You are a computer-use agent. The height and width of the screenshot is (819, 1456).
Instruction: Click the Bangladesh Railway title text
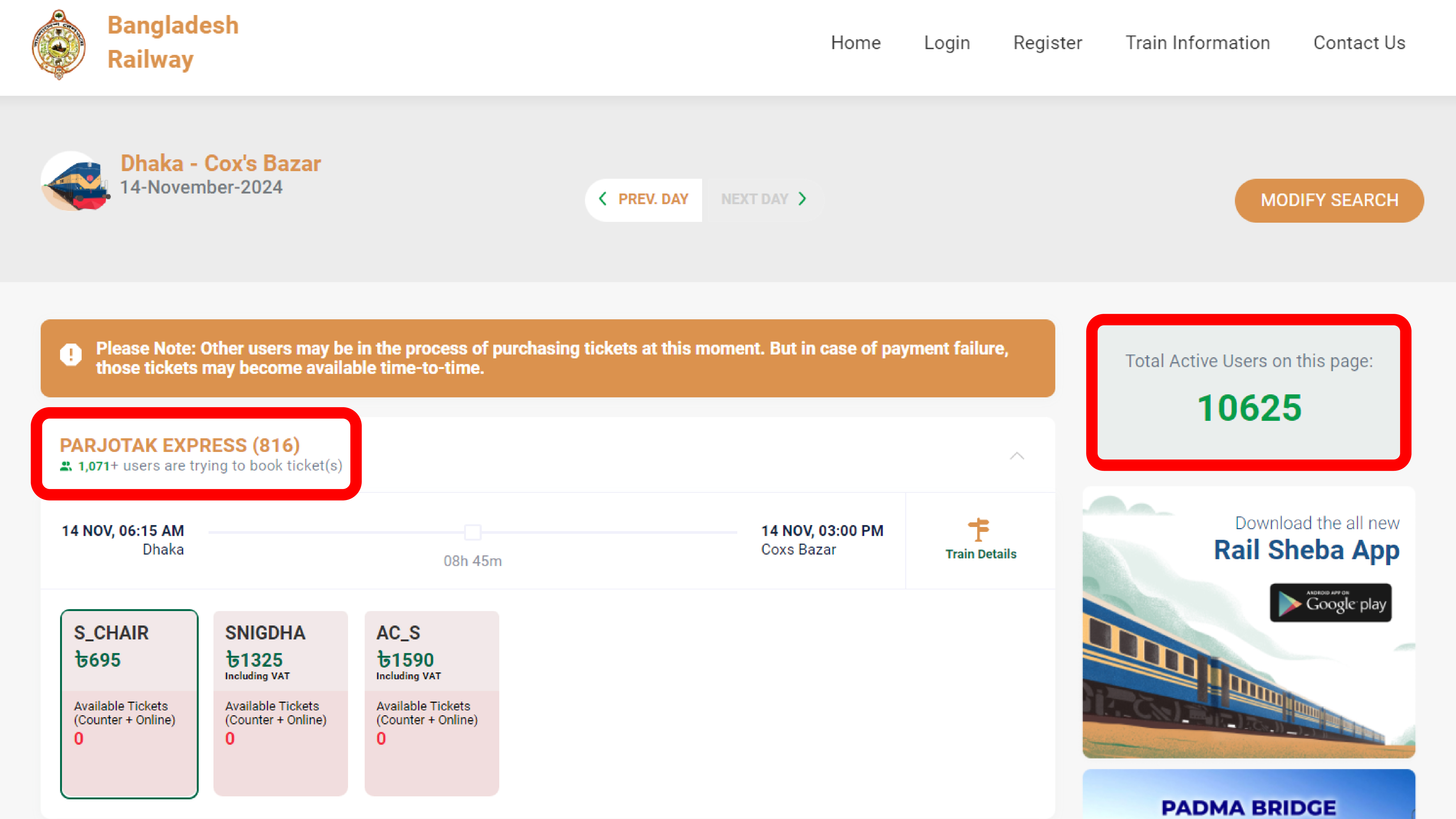(x=173, y=42)
